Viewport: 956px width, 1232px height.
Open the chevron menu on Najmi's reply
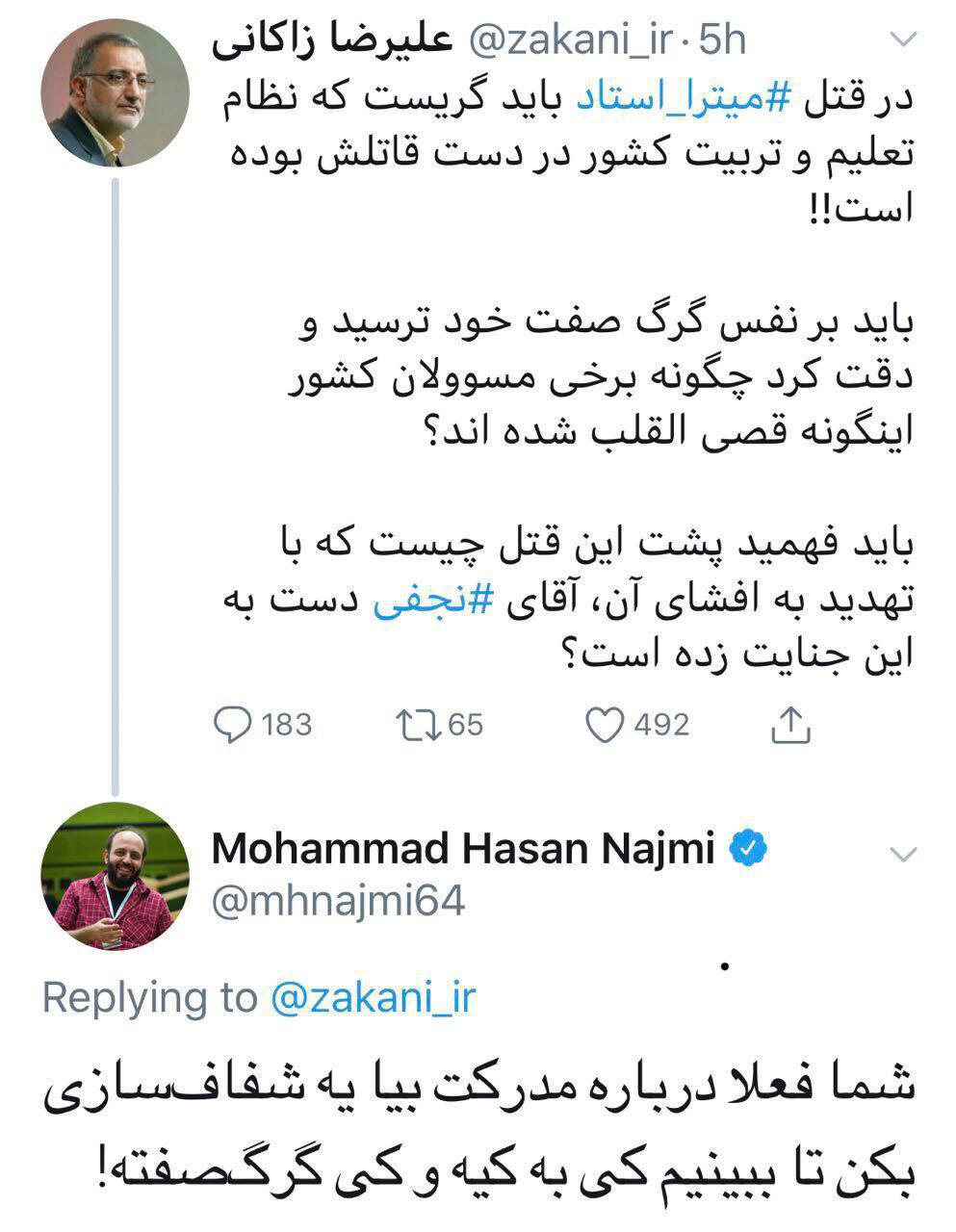coord(904,854)
